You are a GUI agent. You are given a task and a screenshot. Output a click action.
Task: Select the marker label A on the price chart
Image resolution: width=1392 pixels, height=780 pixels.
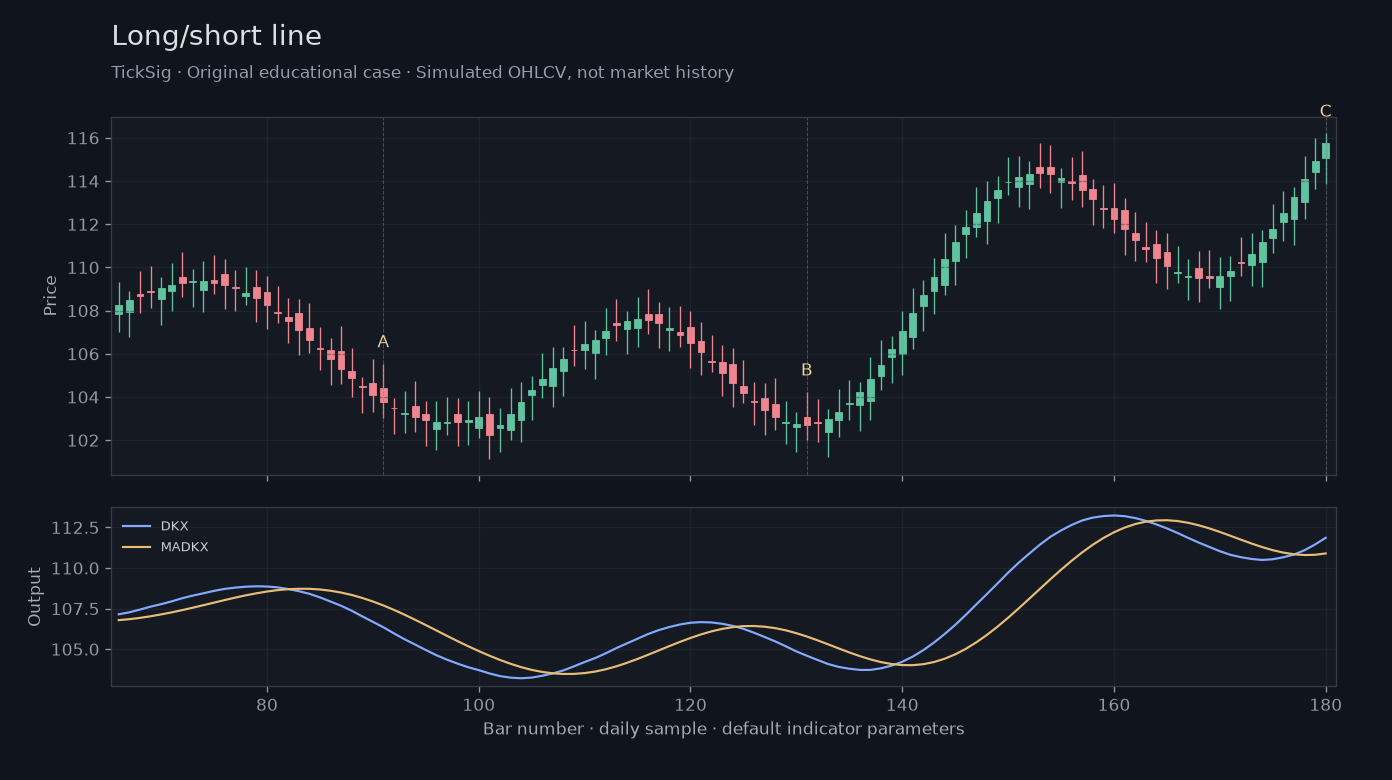pos(383,342)
